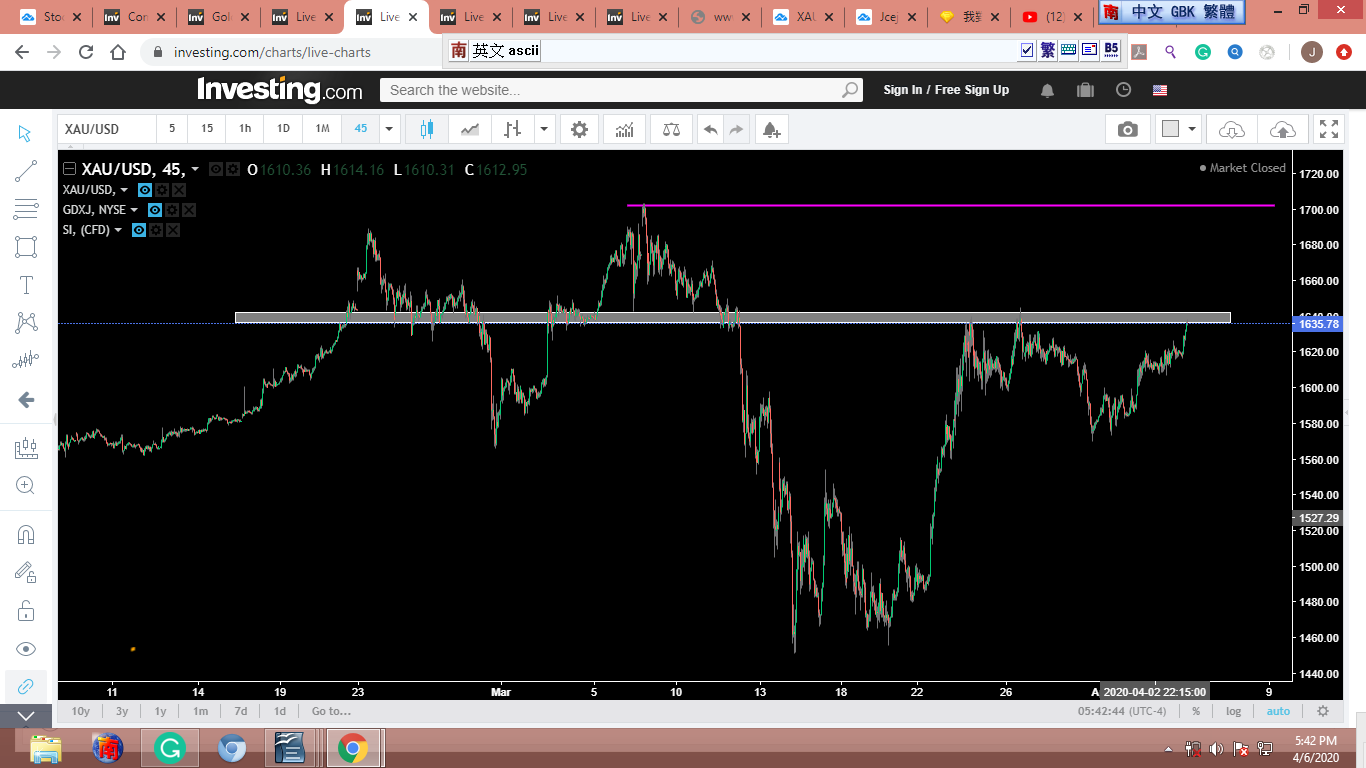
Task: Select the 1D interval tab
Action: [x=283, y=129]
